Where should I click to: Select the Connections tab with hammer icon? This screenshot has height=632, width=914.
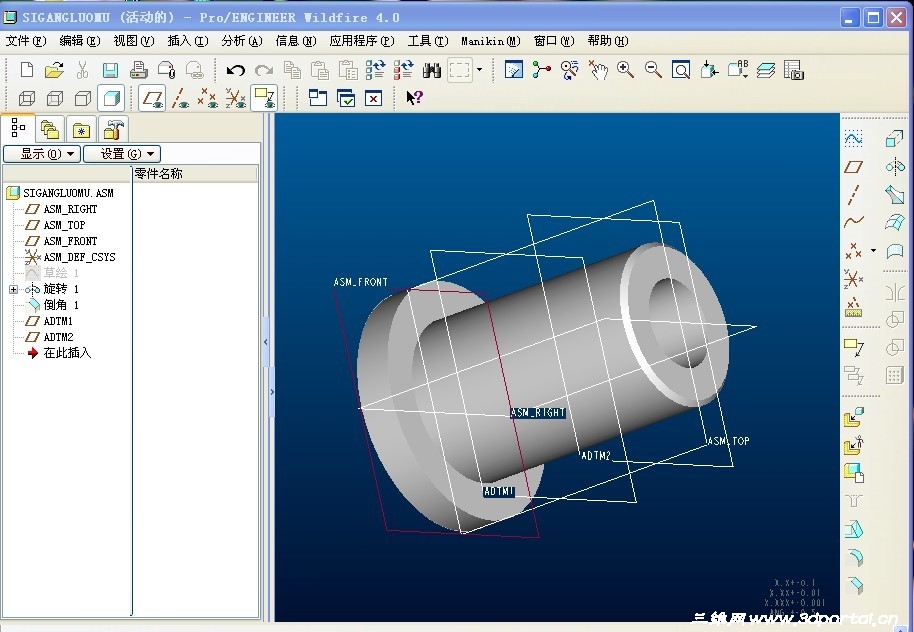tap(113, 129)
